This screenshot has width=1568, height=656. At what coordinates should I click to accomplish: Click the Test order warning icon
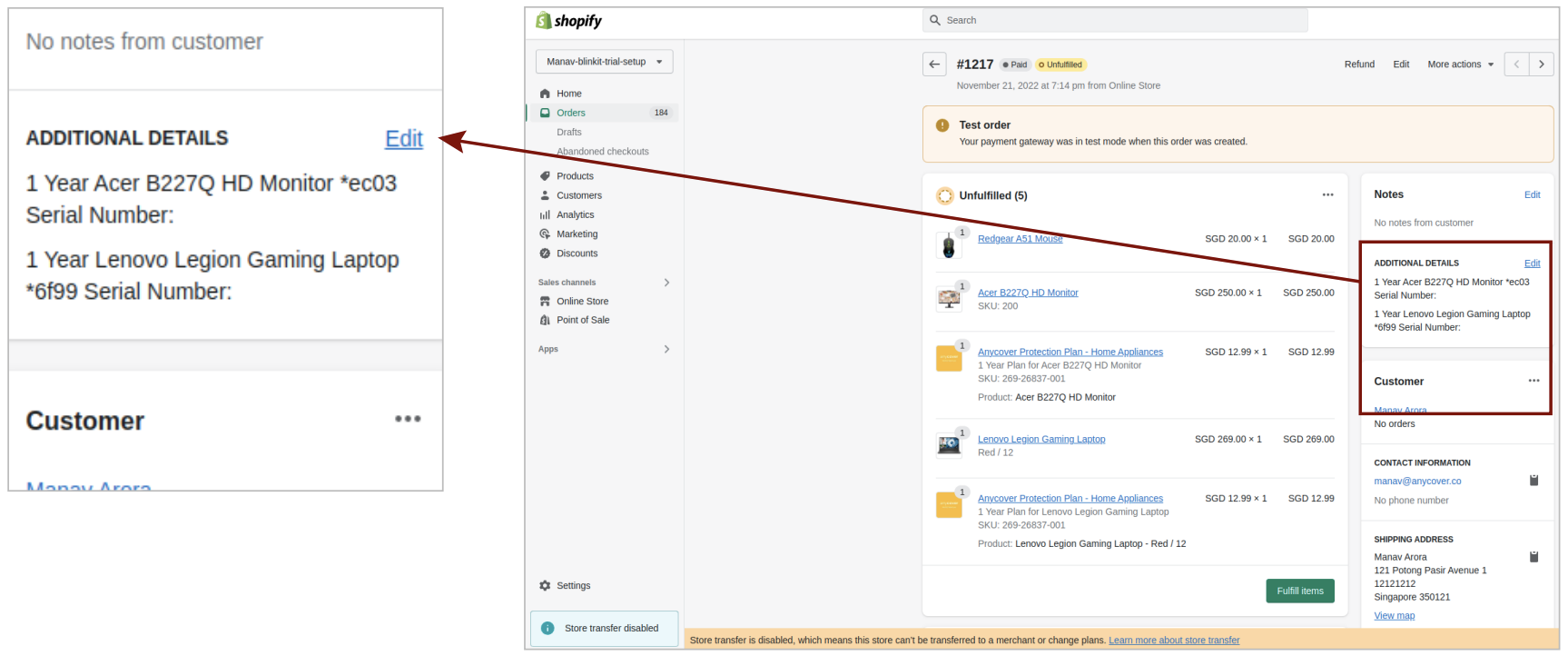pyautogui.click(x=942, y=126)
